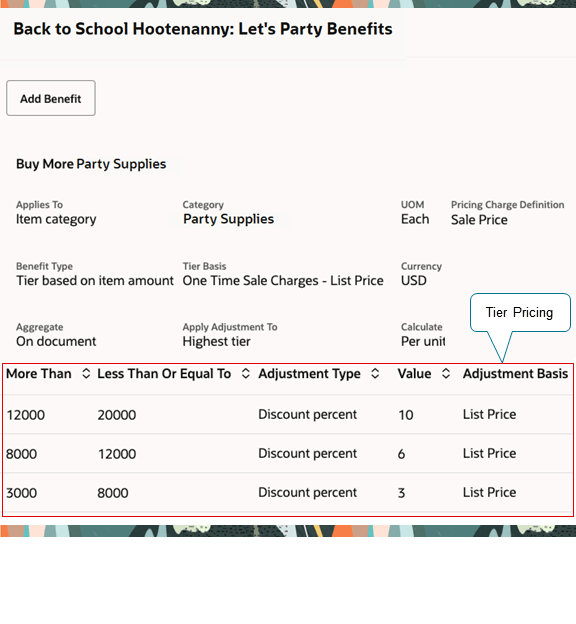This screenshot has width=576, height=624.
Task: Select the More Than column header
Action: (39, 374)
